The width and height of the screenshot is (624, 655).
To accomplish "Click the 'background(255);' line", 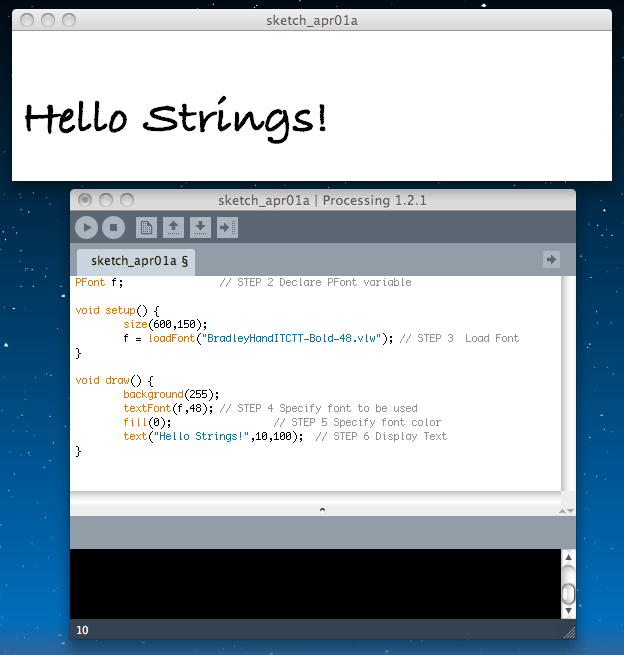I will 171,394.
